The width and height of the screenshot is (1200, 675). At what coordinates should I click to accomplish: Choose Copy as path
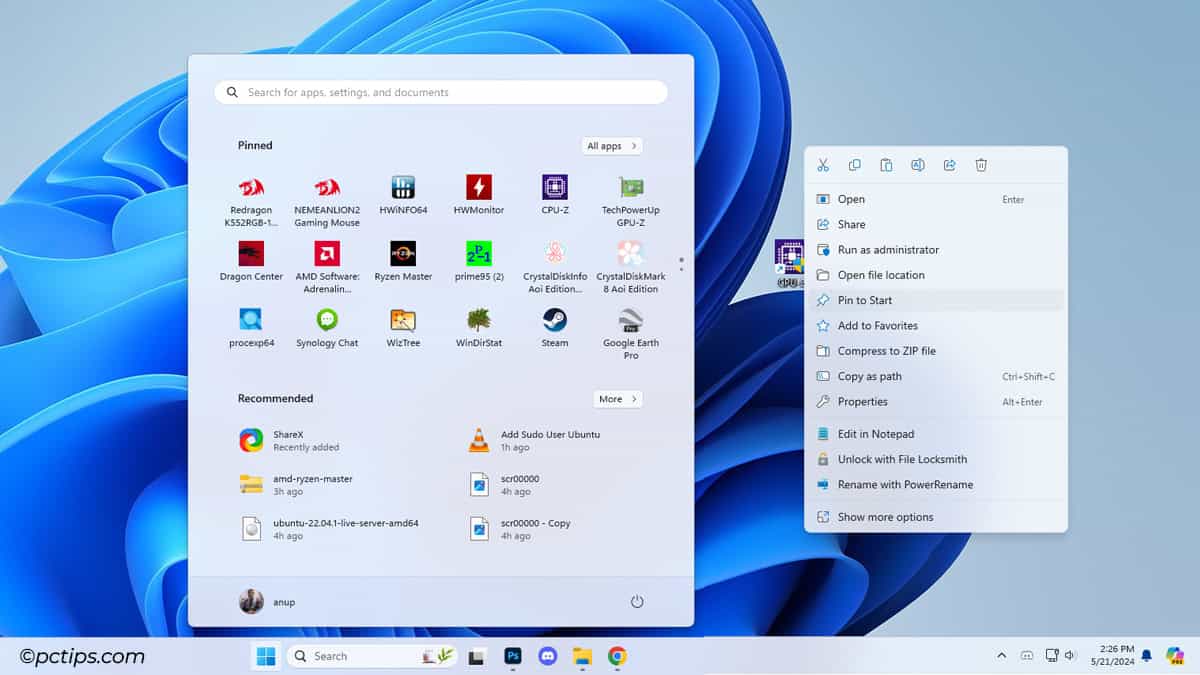pos(936,376)
